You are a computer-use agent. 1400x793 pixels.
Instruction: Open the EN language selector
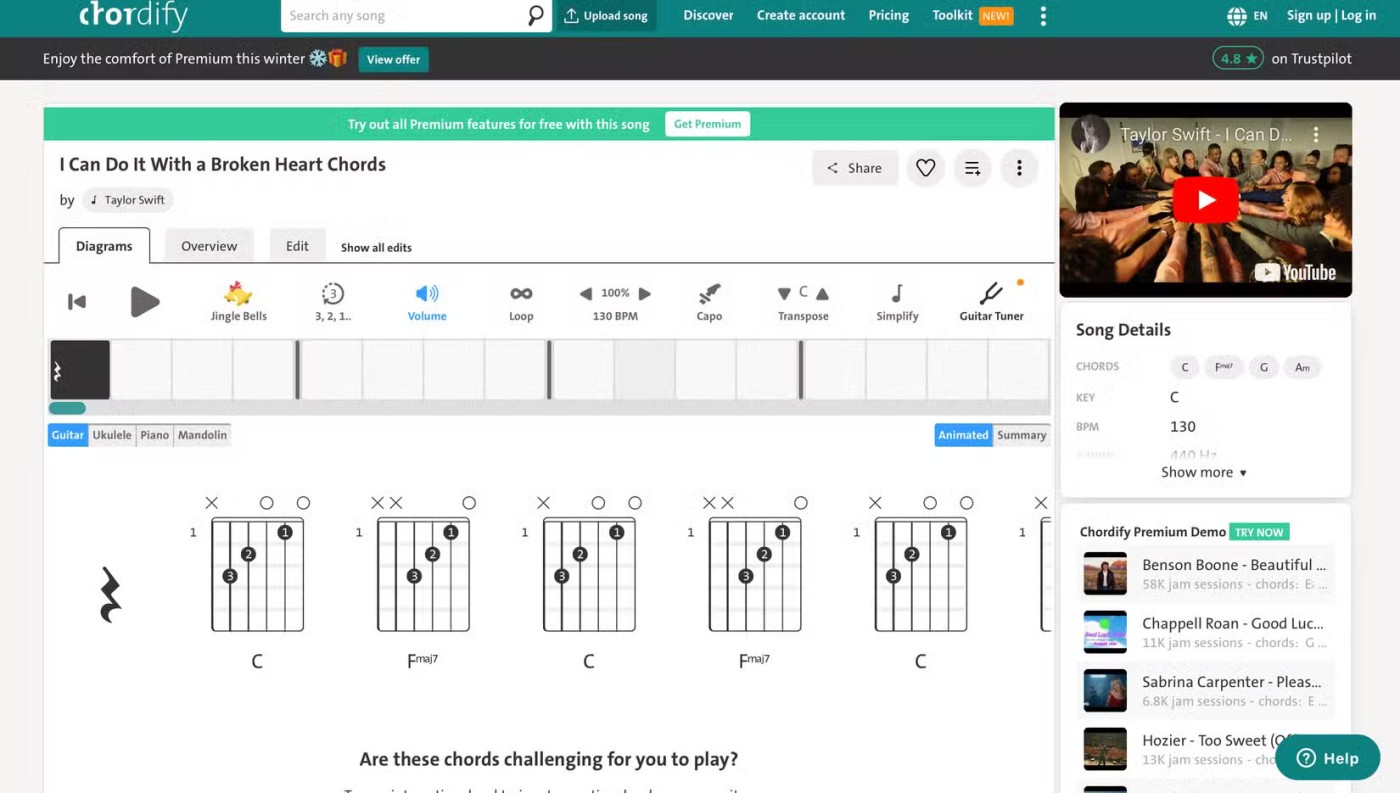[x=1247, y=16]
